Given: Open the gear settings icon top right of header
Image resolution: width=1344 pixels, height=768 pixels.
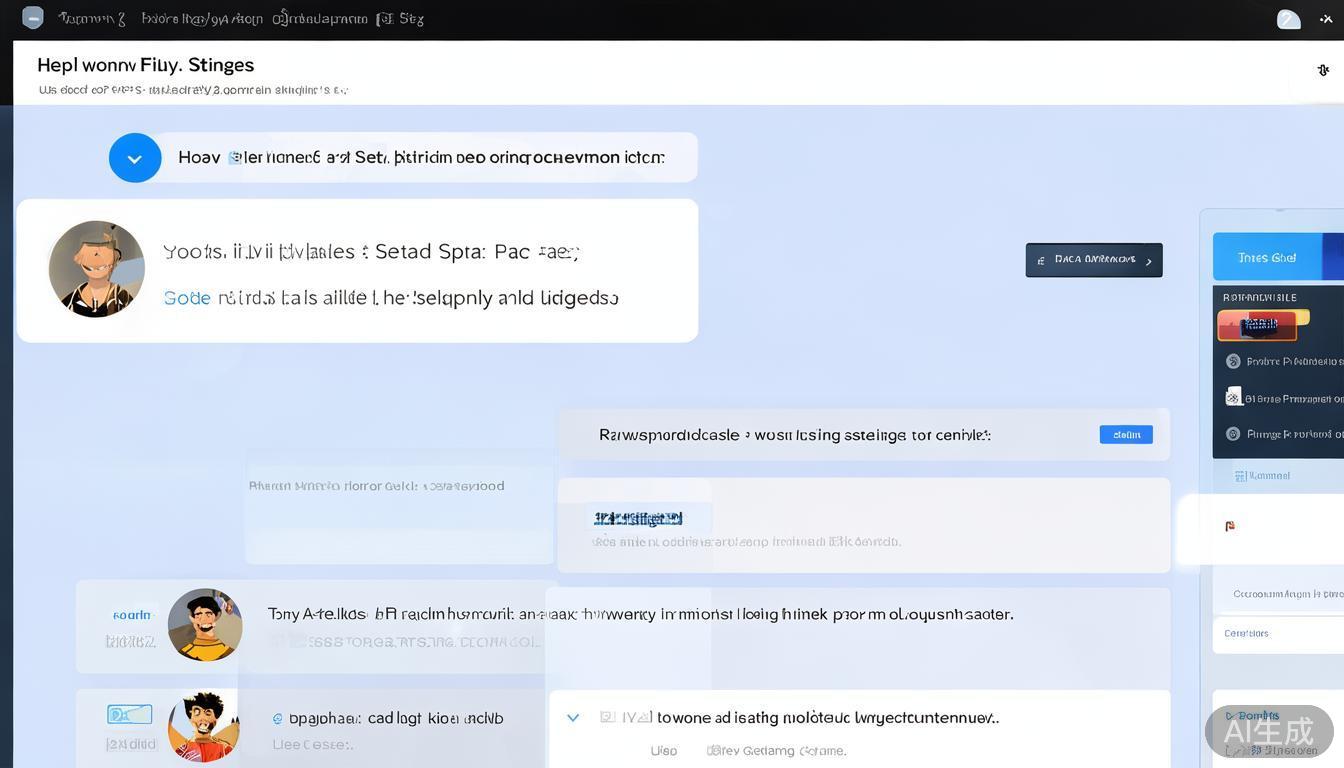Looking at the screenshot, I should [1323, 70].
